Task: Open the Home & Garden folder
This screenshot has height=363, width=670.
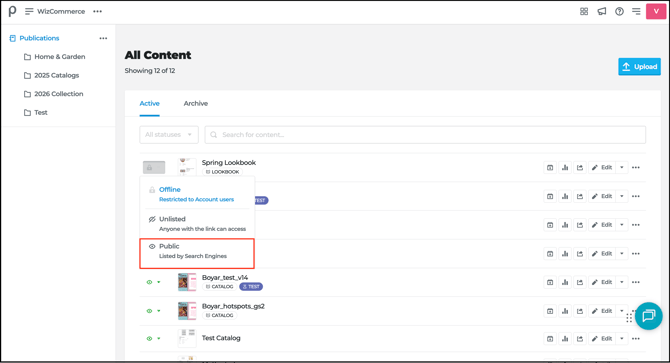Action: [55, 57]
